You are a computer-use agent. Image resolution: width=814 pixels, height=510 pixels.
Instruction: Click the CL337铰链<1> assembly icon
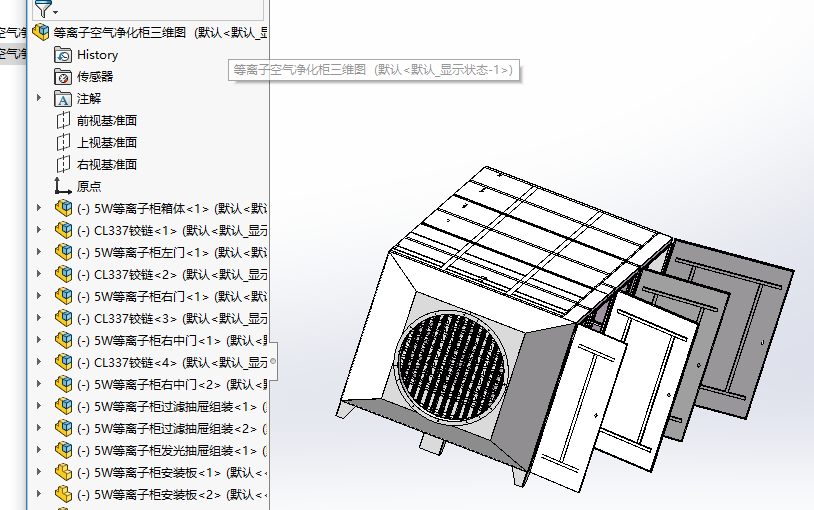tap(63, 230)
